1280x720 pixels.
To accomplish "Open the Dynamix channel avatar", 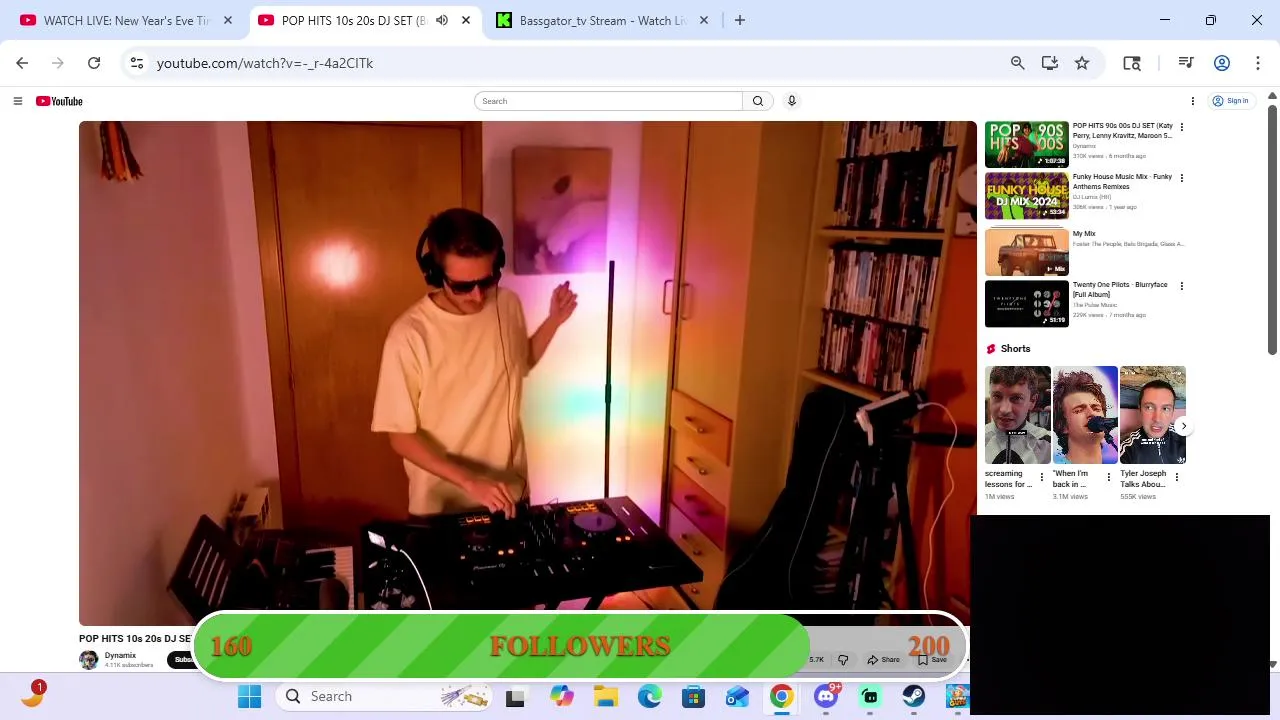I will 89,660.
